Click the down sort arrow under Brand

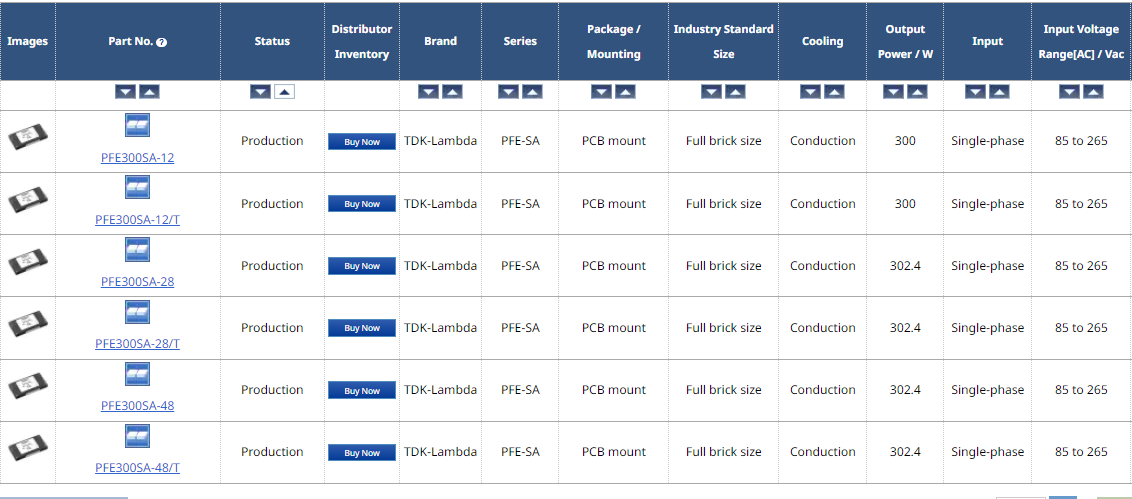point(428,92)
